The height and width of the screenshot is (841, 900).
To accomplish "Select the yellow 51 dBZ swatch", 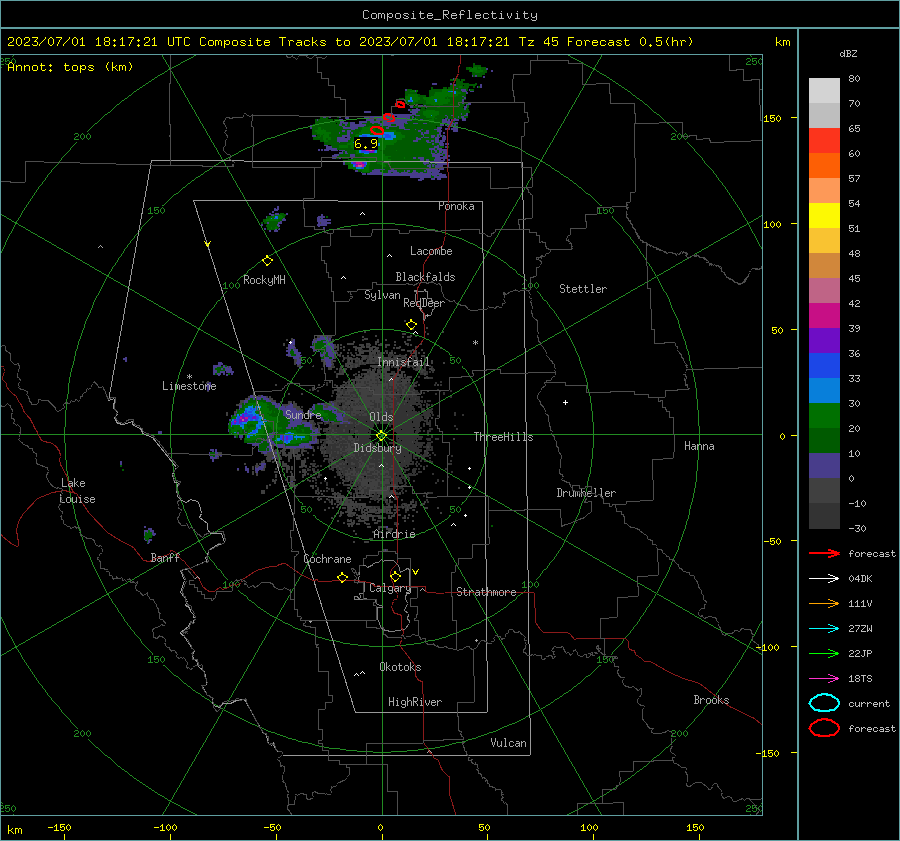I will pos(824,215).
